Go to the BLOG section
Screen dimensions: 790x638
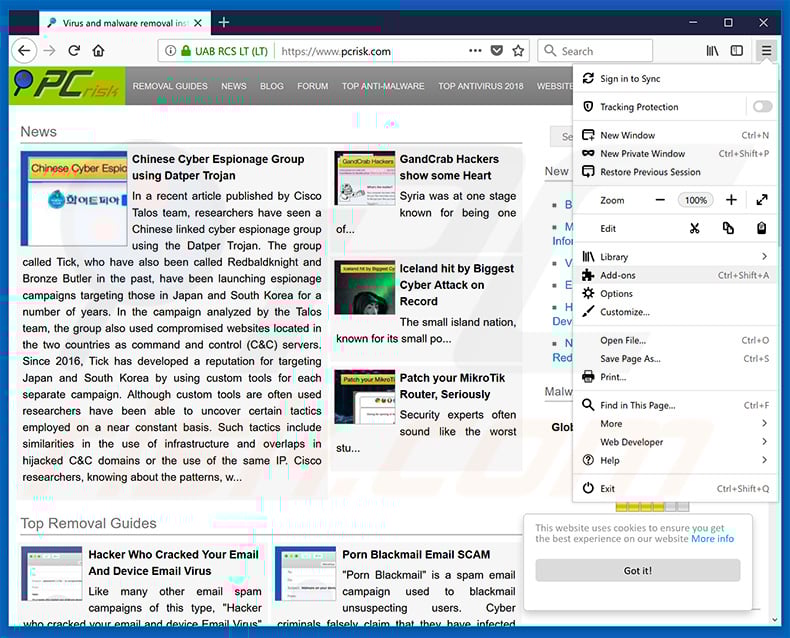click(272, 86)
